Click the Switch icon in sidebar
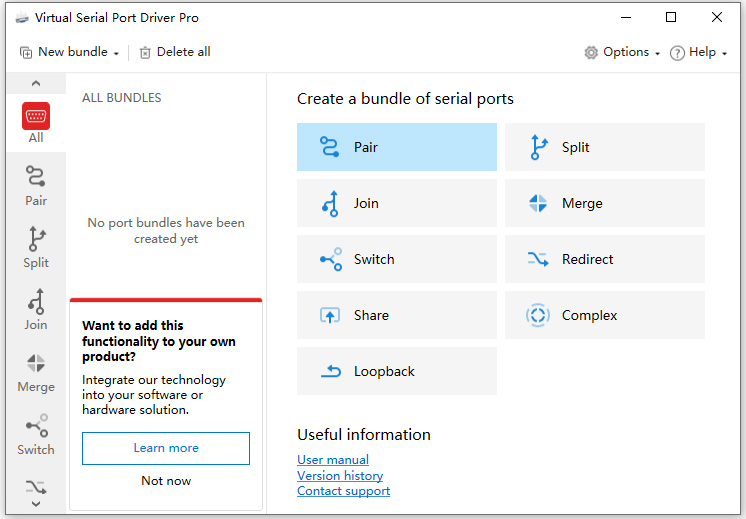 pyautogui.click(x=36, y=434)
